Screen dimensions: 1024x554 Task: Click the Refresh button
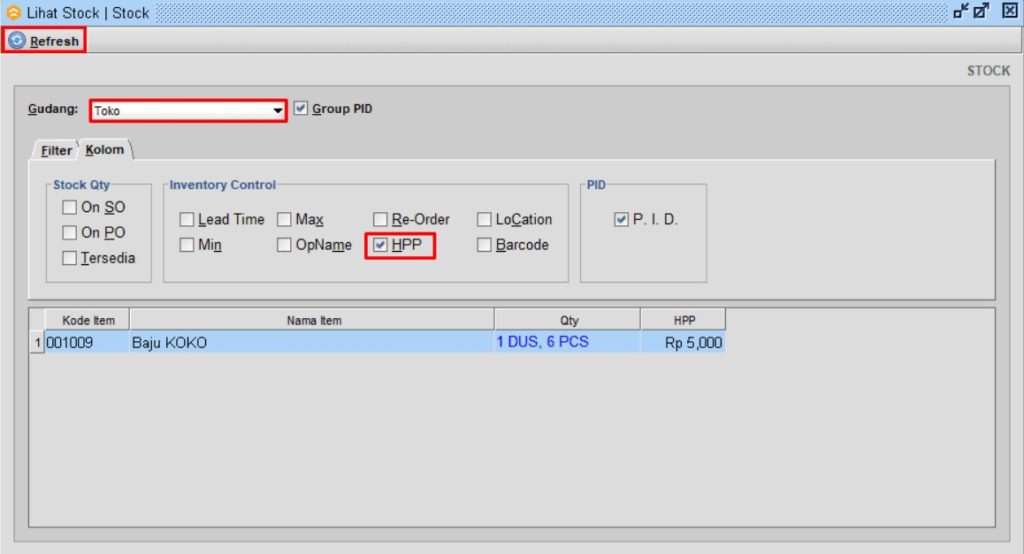point(44,41)
